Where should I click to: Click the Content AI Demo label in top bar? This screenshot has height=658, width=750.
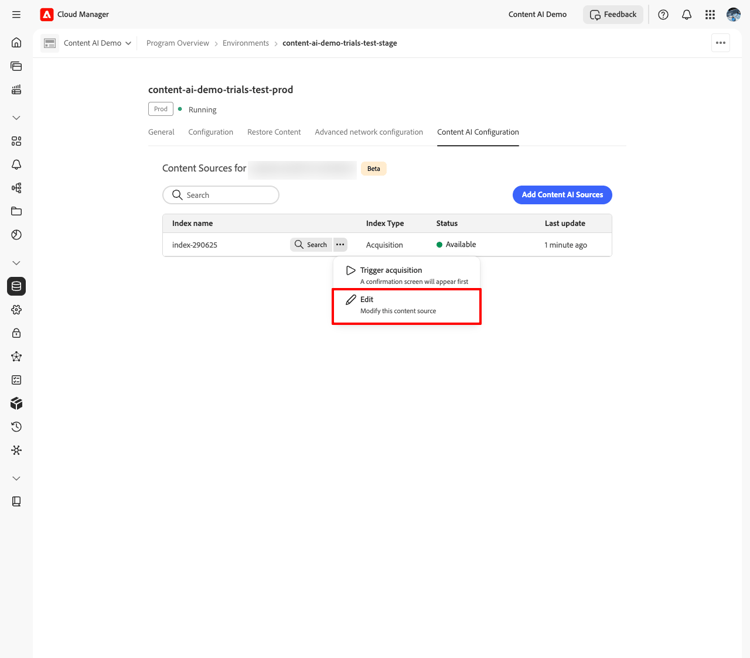[x=537, y=14]
